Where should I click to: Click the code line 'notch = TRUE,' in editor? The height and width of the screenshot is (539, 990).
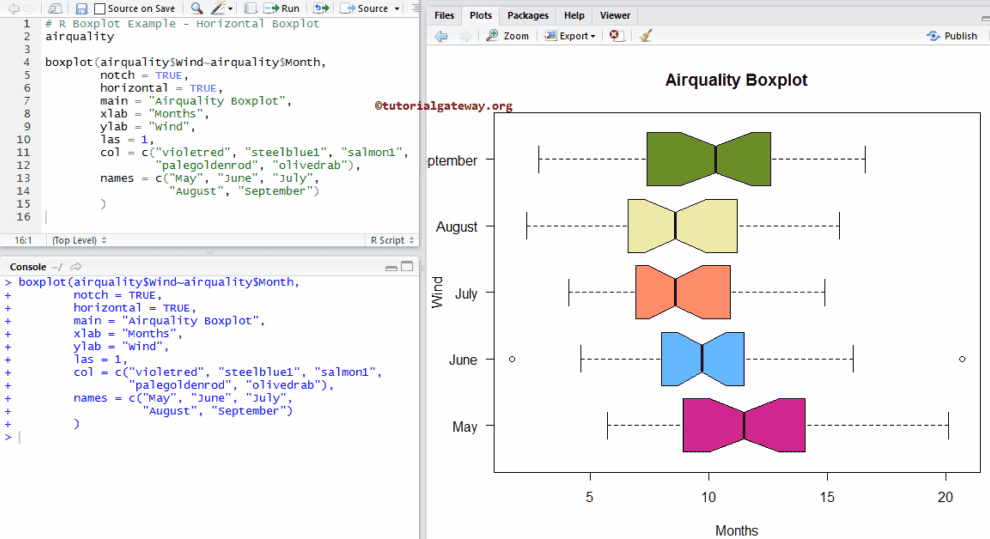pyautogui.click(x=144, y=75)
